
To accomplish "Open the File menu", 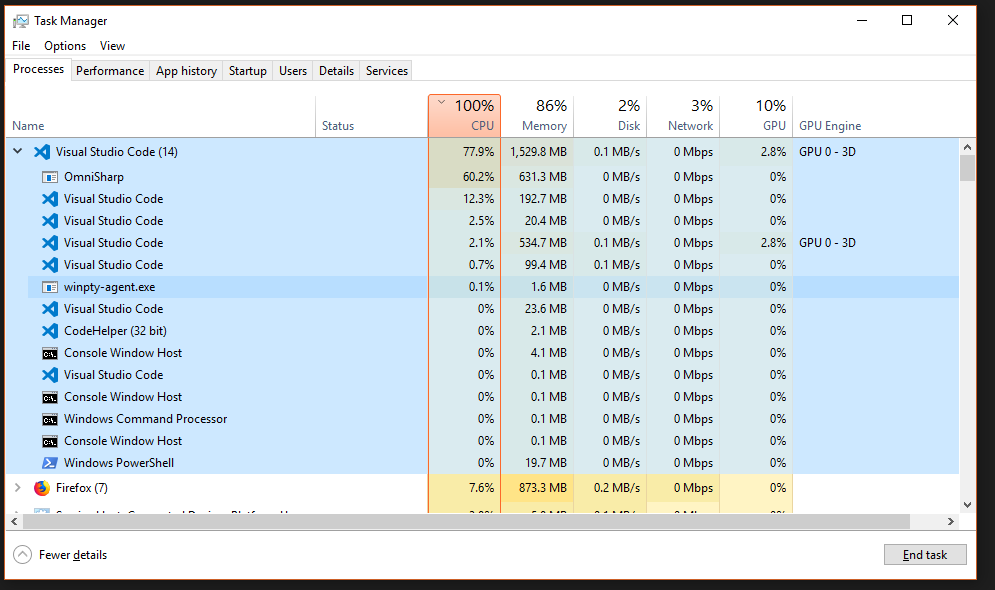I will 21,46.
